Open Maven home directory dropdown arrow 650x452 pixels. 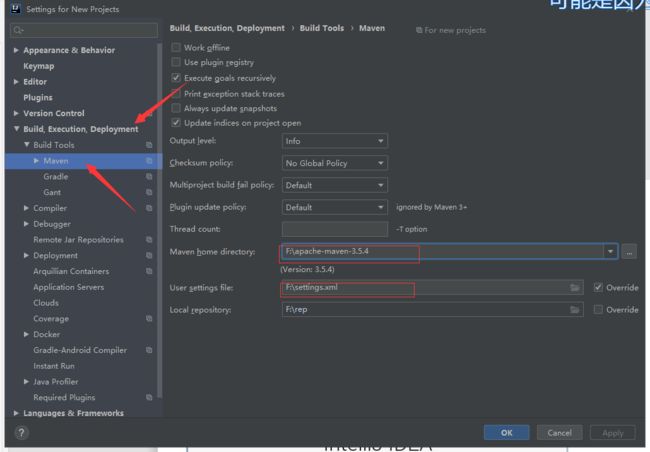610,251
